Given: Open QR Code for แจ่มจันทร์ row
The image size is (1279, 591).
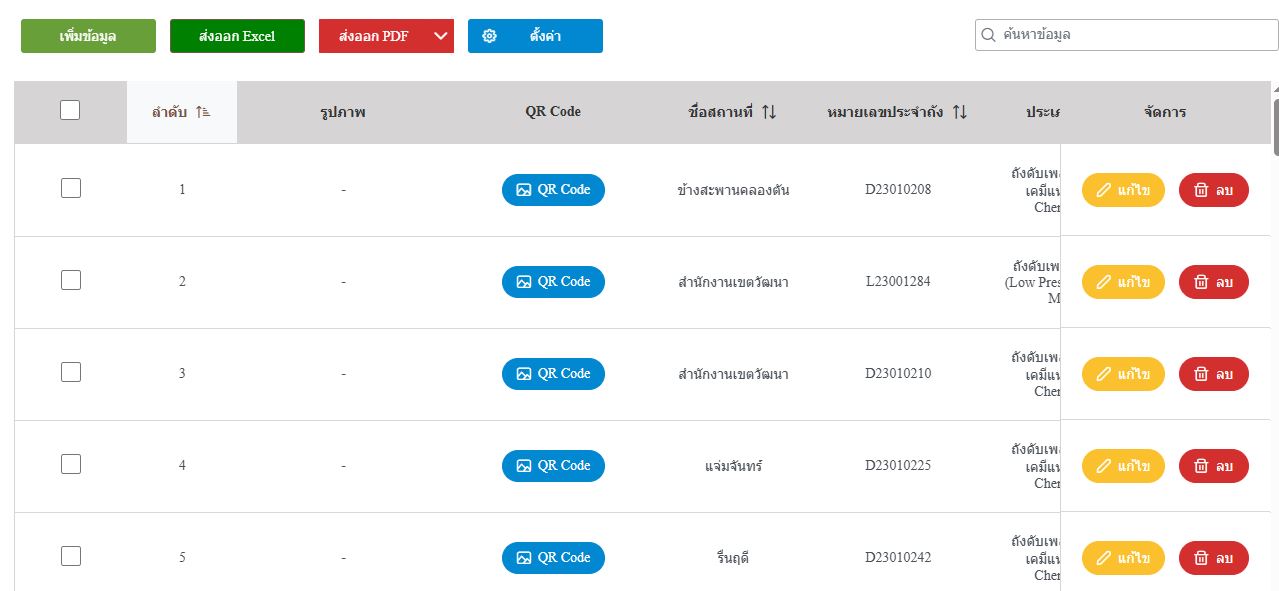Looking at the screenshot, I should 553,466.
